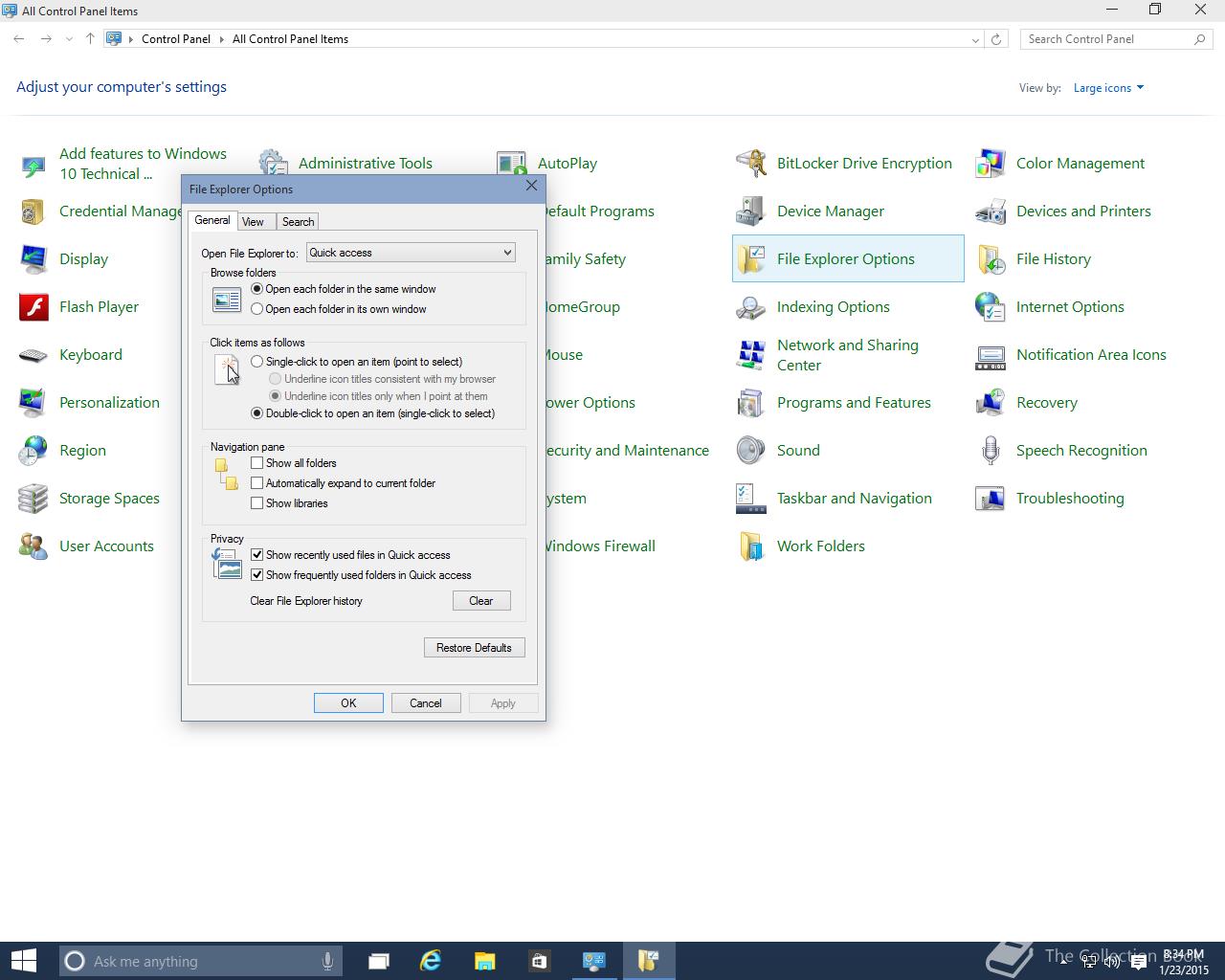The image size is (1225, 980).
Task: Switch to the General tab
Action: [212, 220]
